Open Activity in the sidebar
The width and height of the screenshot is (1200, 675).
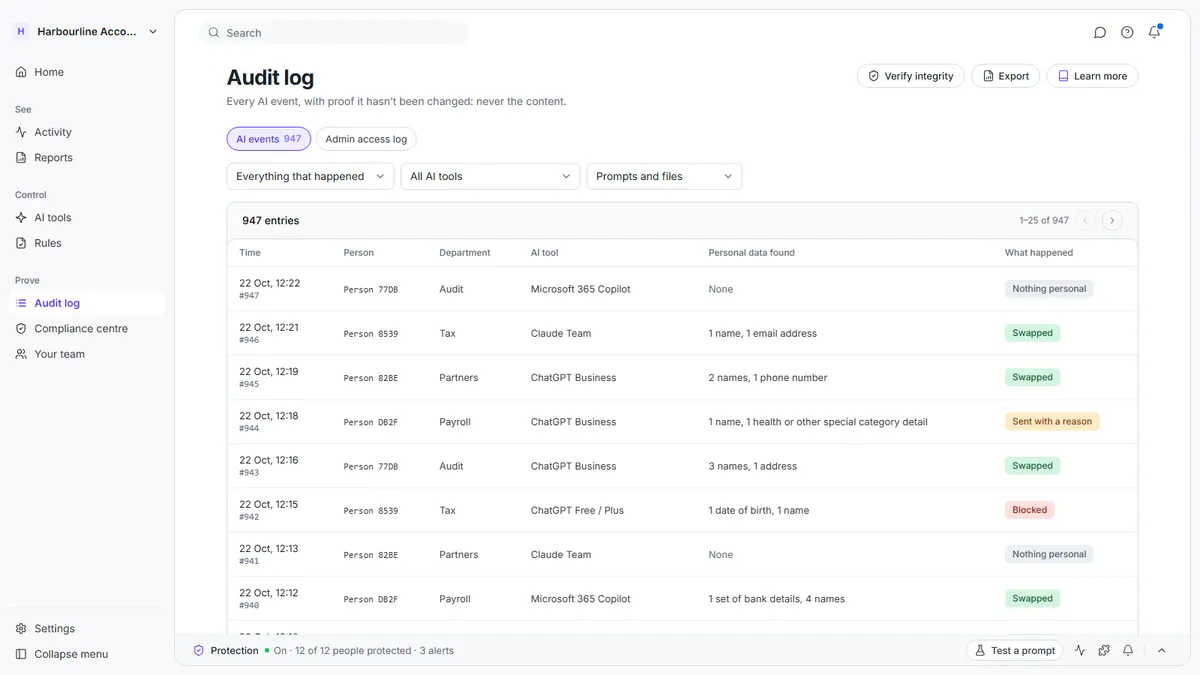click(85, 132)
